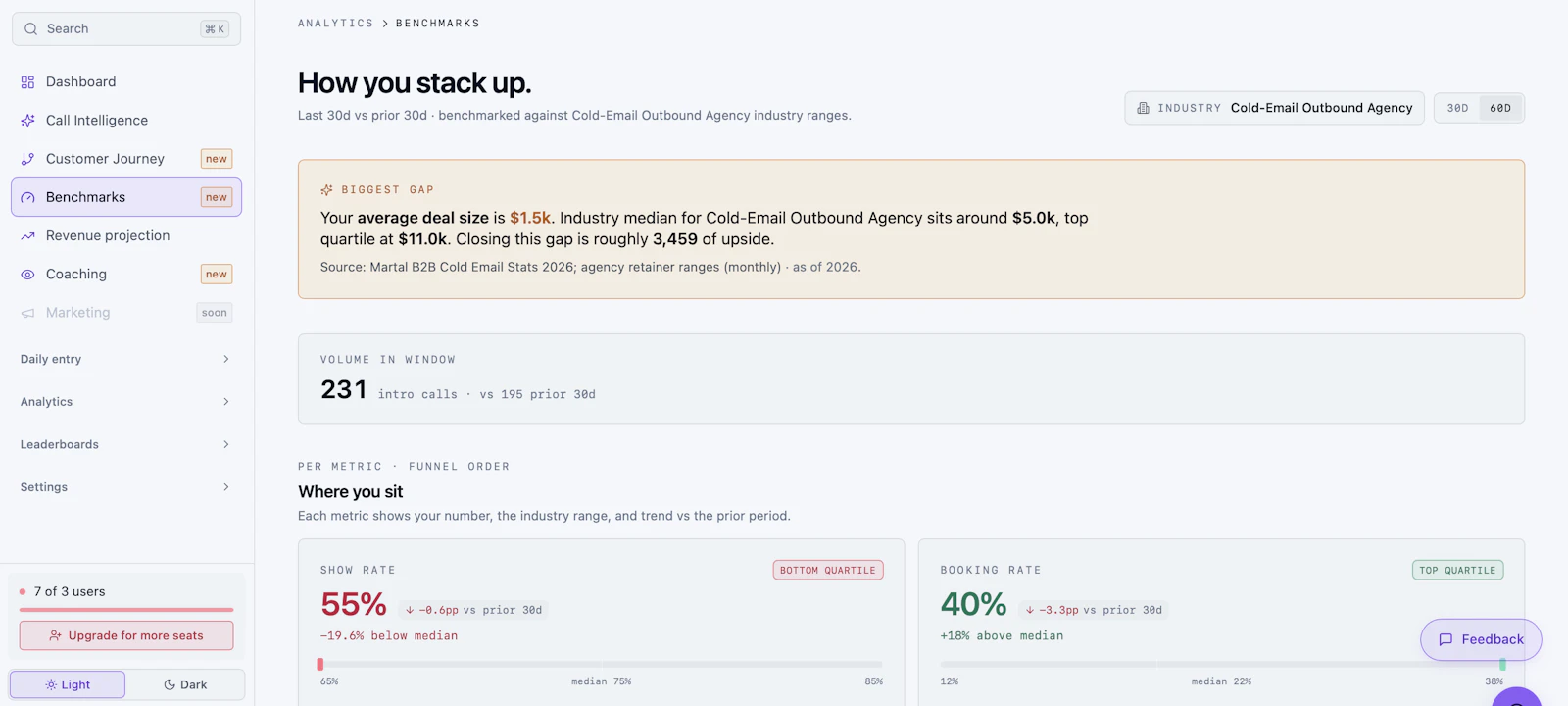Image resolution: width=1568 pixels, height=706 pixels.
Task: Click the Coaching eye icon
Action: point(27,275)
